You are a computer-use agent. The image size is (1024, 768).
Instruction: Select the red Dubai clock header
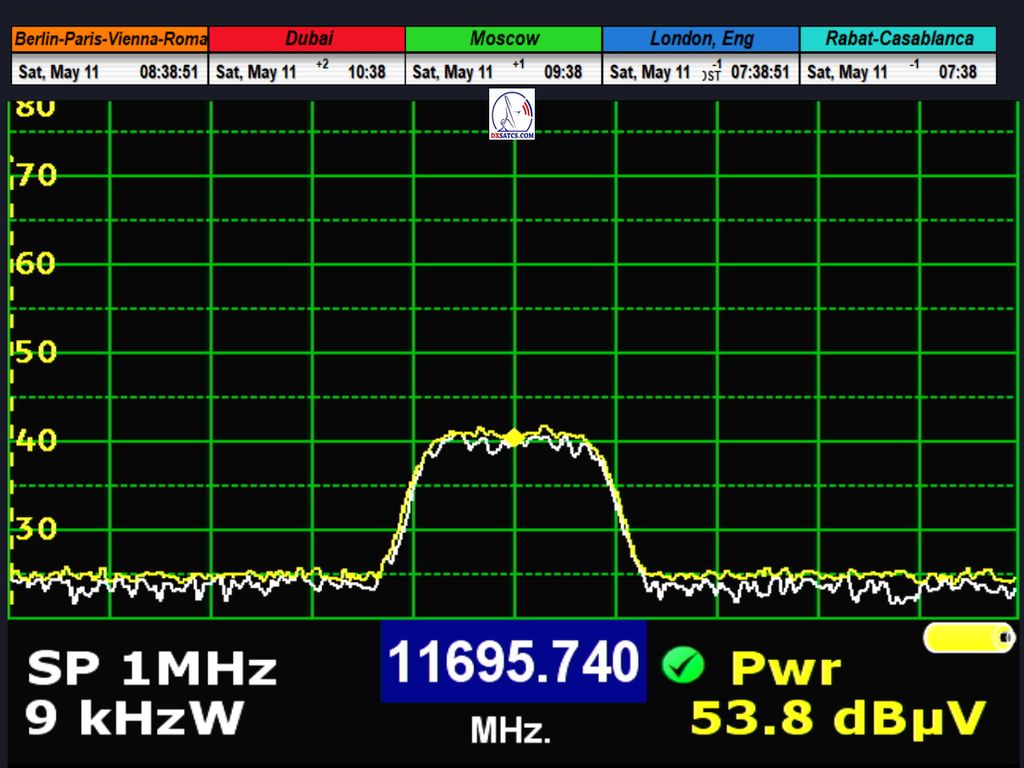pos(308,39)
